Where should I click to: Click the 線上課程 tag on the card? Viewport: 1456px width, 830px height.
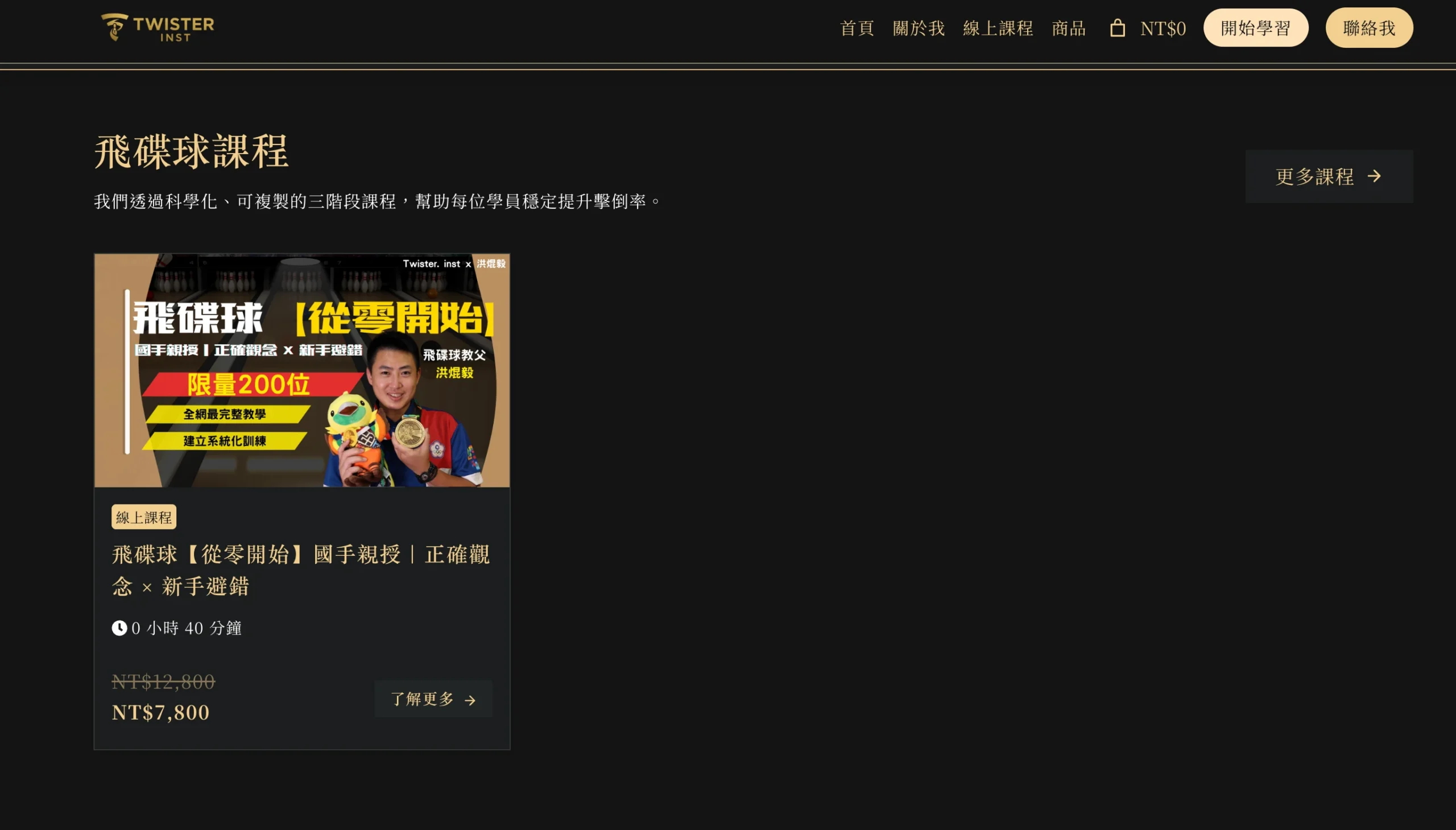[143, 517]
